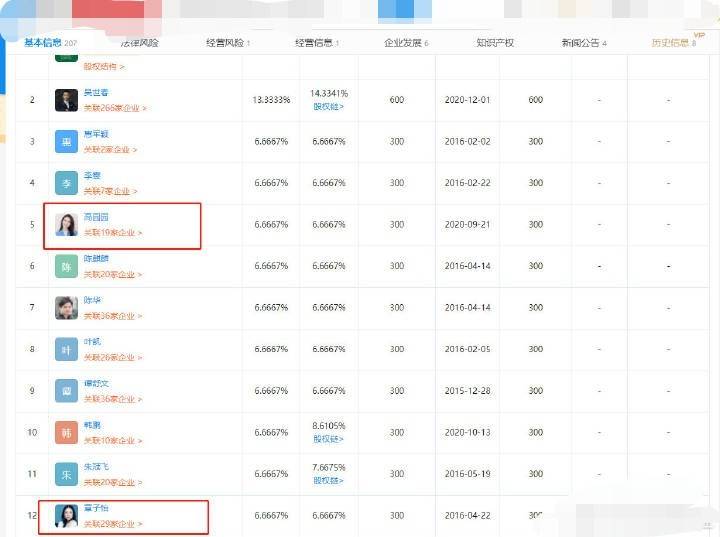This screenshot has height=537, width=720.
Task: Open shareholder name 陈华 in row 7
Action: coord(92,300)
